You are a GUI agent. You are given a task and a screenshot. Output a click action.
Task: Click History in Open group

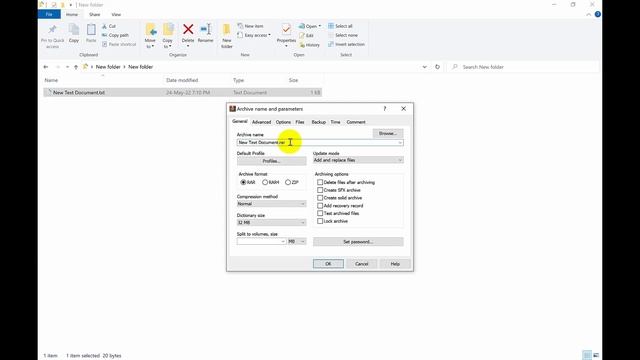309,45
